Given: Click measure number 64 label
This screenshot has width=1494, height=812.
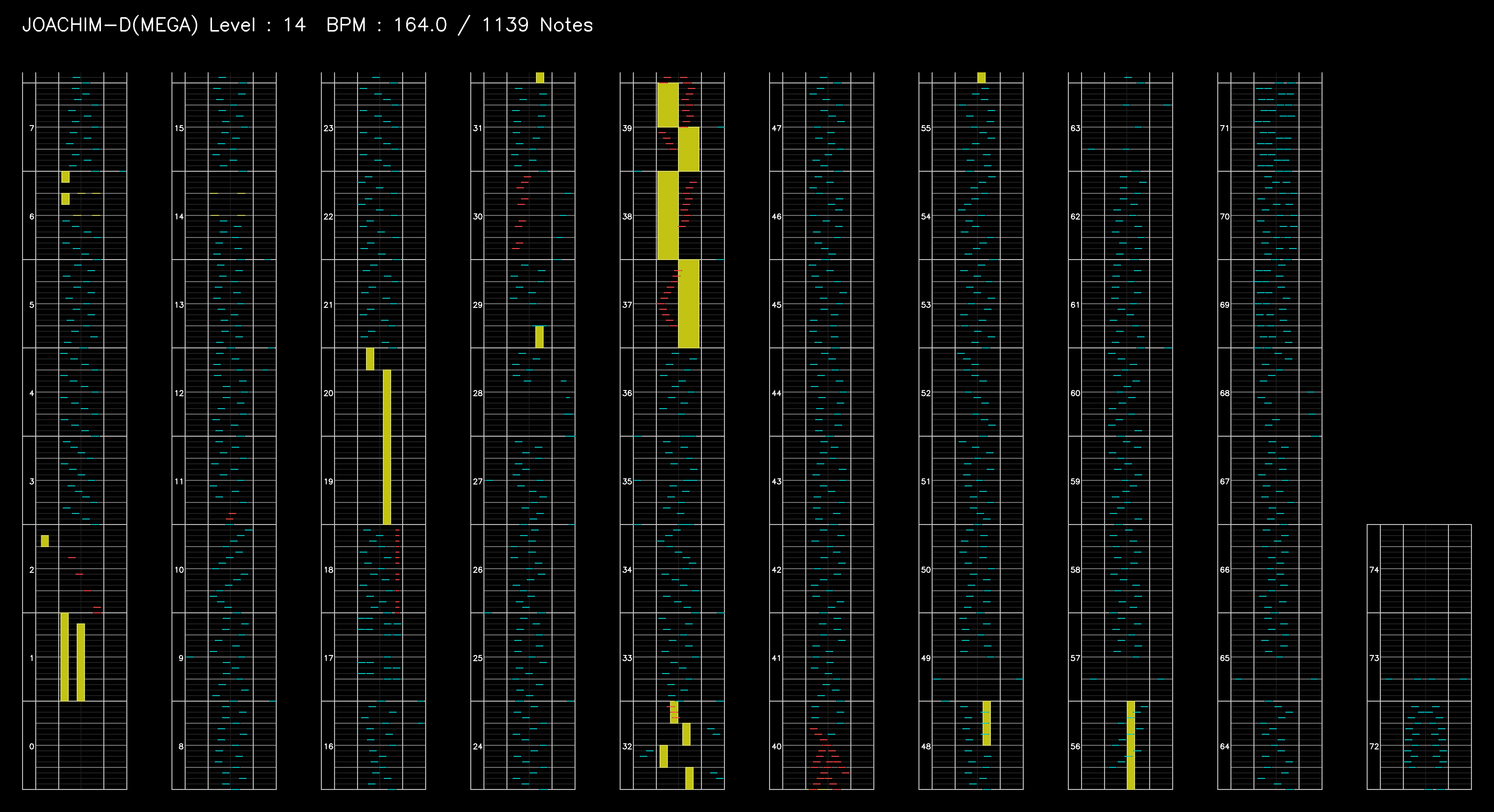Looking at the screenshot, I should click(x=1224, y=746).
